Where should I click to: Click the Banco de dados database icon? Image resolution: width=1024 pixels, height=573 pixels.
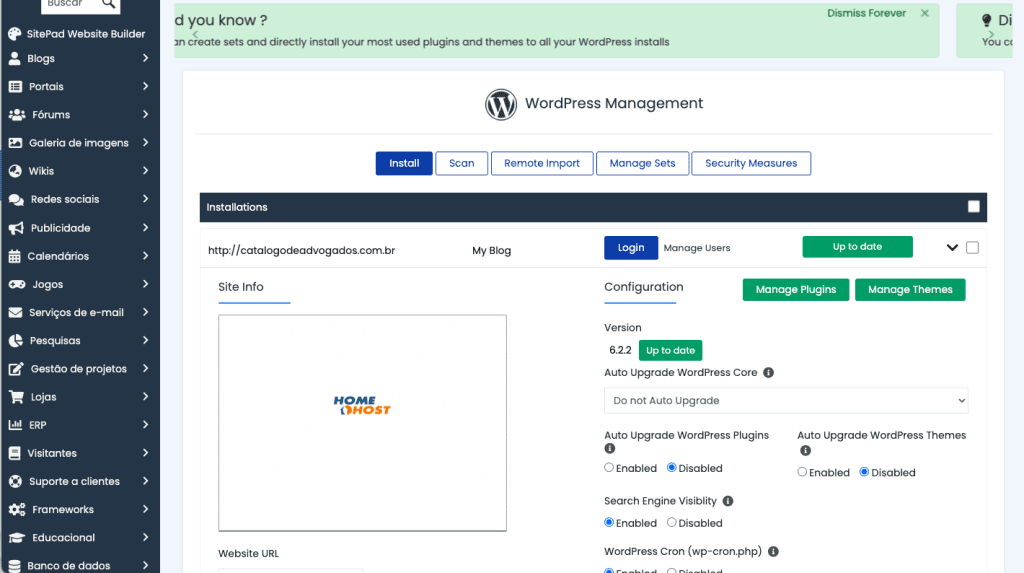click(14, 565)
